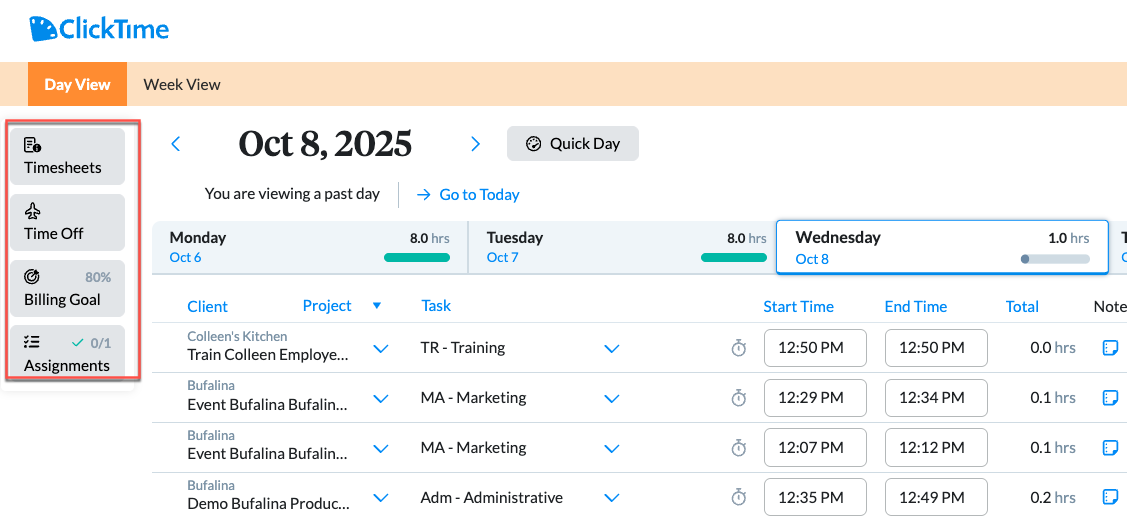The height and width of the screenshot is (518, 1127).
Task: Click the 80% Billing Goal value
Action: 98,277
